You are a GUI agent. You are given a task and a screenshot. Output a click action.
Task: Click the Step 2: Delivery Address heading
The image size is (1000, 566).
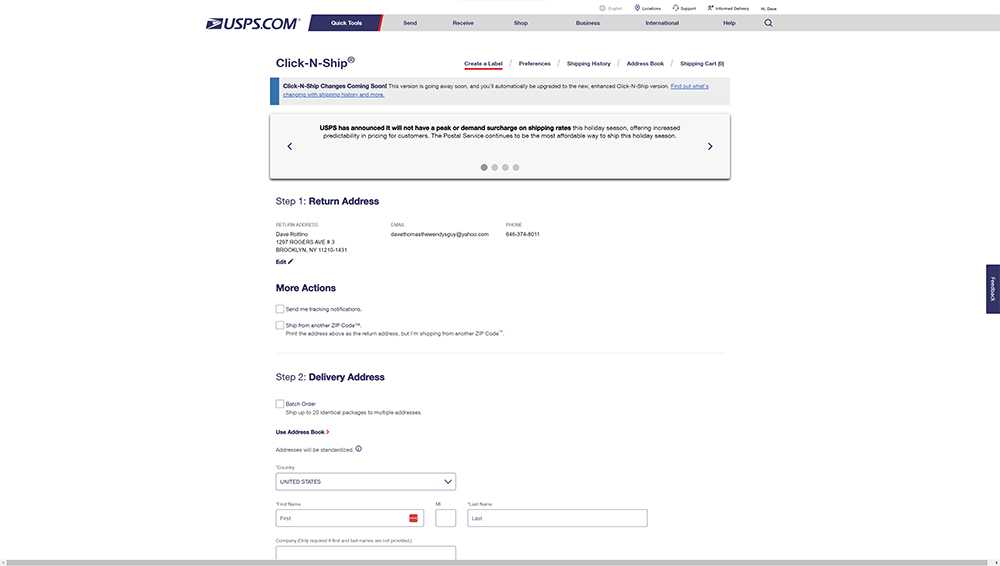click(330, 377)
